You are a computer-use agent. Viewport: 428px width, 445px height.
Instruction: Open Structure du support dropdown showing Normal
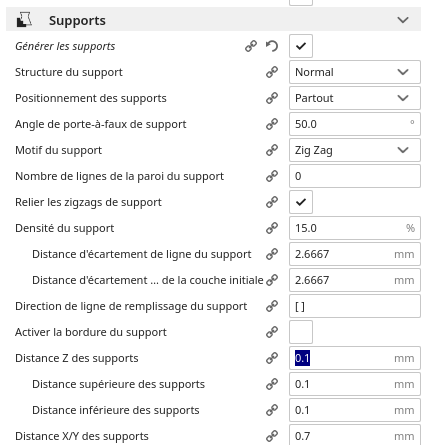355,72
